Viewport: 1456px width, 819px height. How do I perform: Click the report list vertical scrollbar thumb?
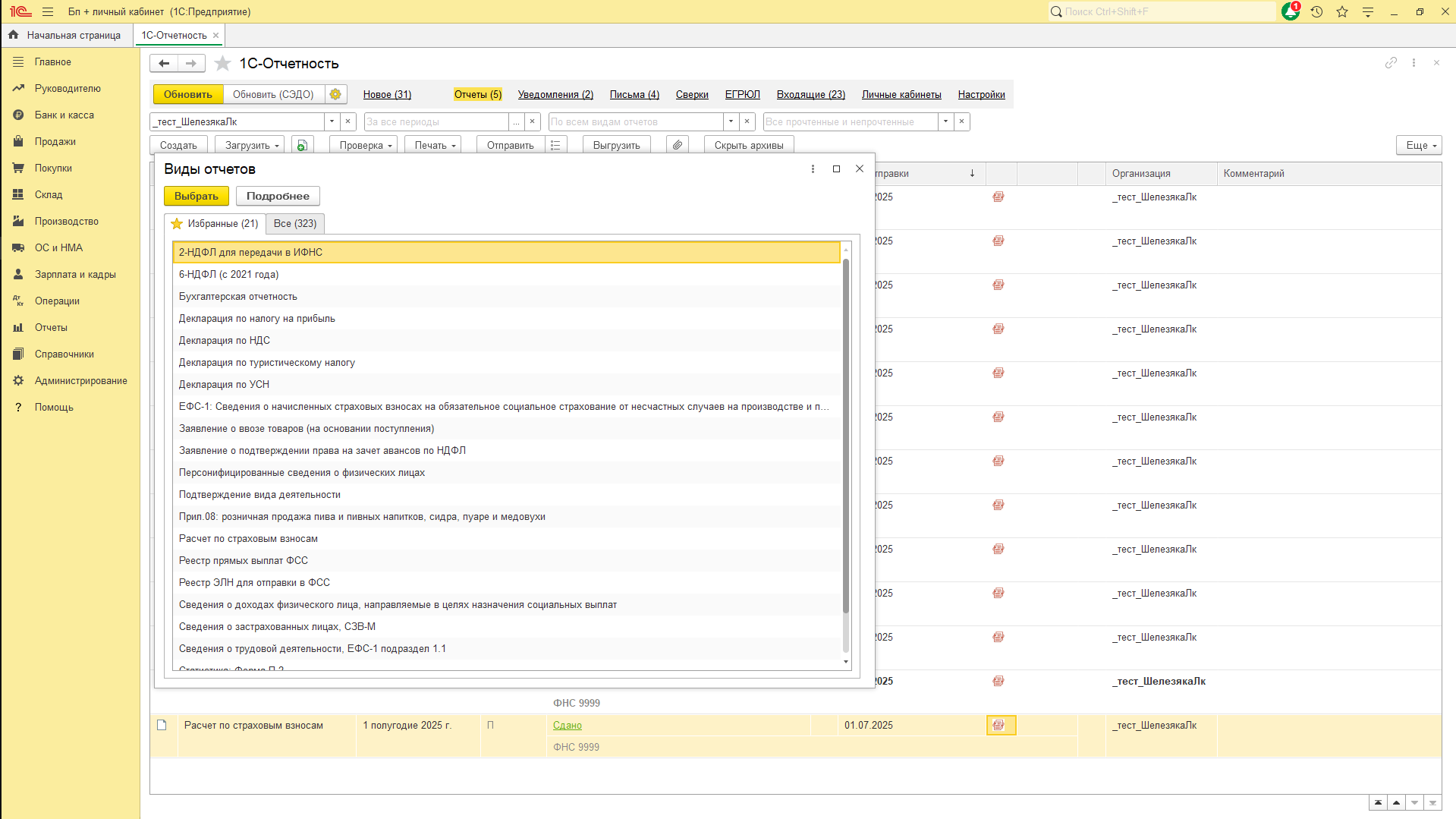846,436
